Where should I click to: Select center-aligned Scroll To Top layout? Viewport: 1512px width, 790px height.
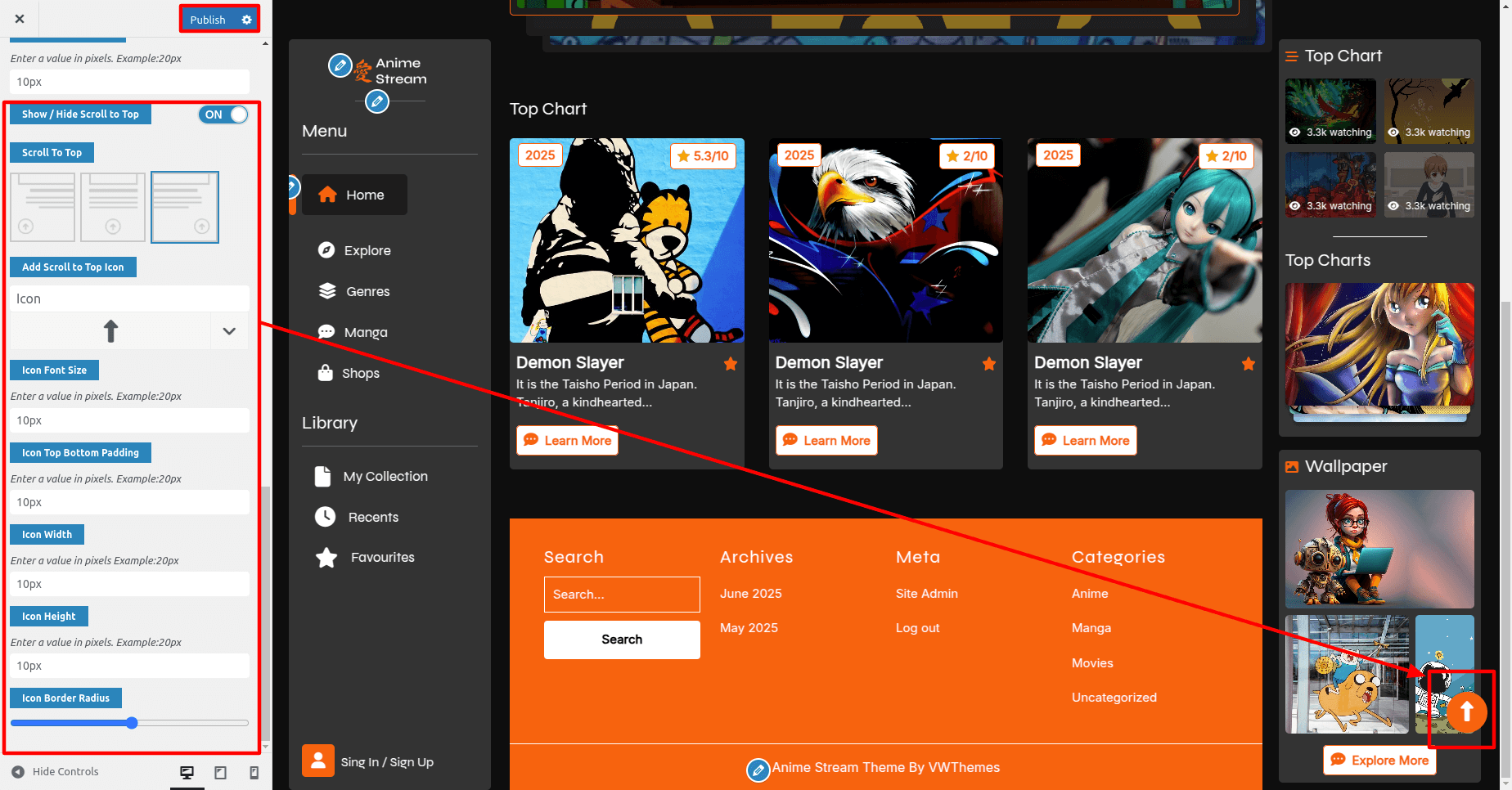pyautogui.click(x=113, y=207)
